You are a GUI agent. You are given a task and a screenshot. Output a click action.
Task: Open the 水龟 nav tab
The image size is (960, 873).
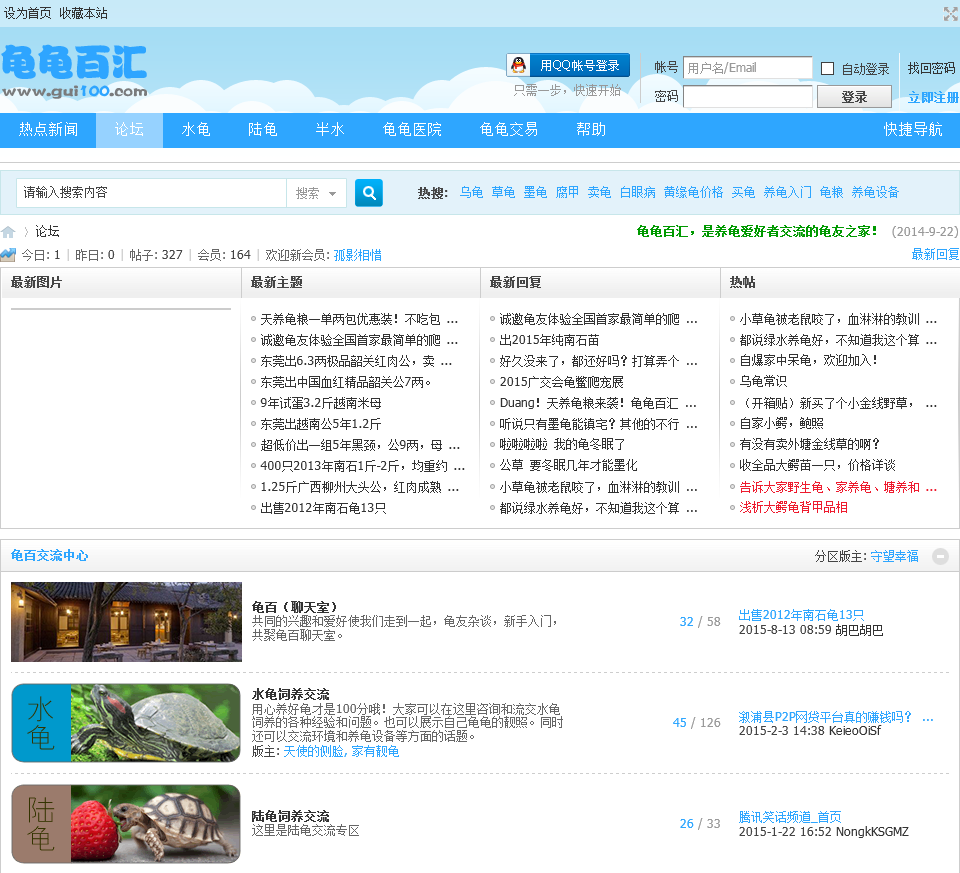[196, 130]
